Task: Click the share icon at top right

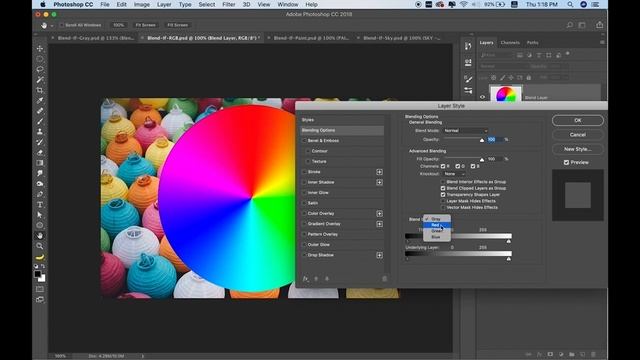Action: (x=599, y=25)
